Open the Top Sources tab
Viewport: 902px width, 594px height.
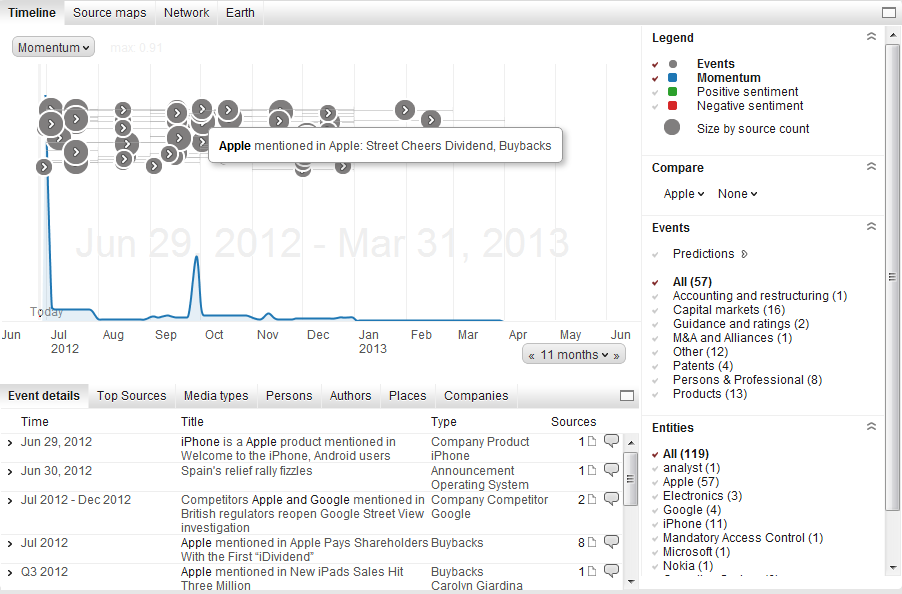pyautogui.click(x=131, y=396)
